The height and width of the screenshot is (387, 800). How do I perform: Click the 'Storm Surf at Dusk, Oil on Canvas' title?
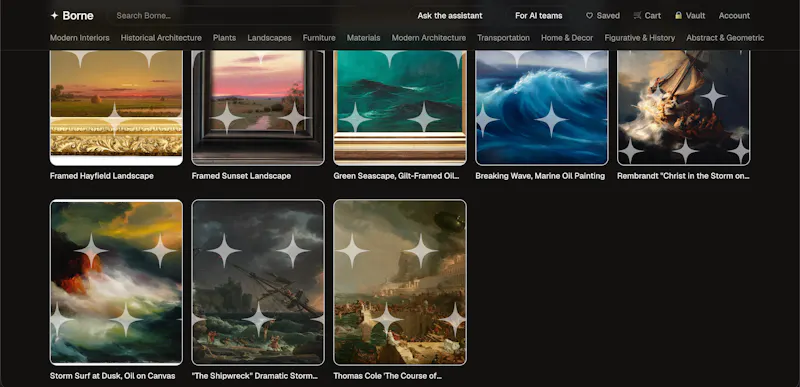pyautogui.click(x=113, y=376)
